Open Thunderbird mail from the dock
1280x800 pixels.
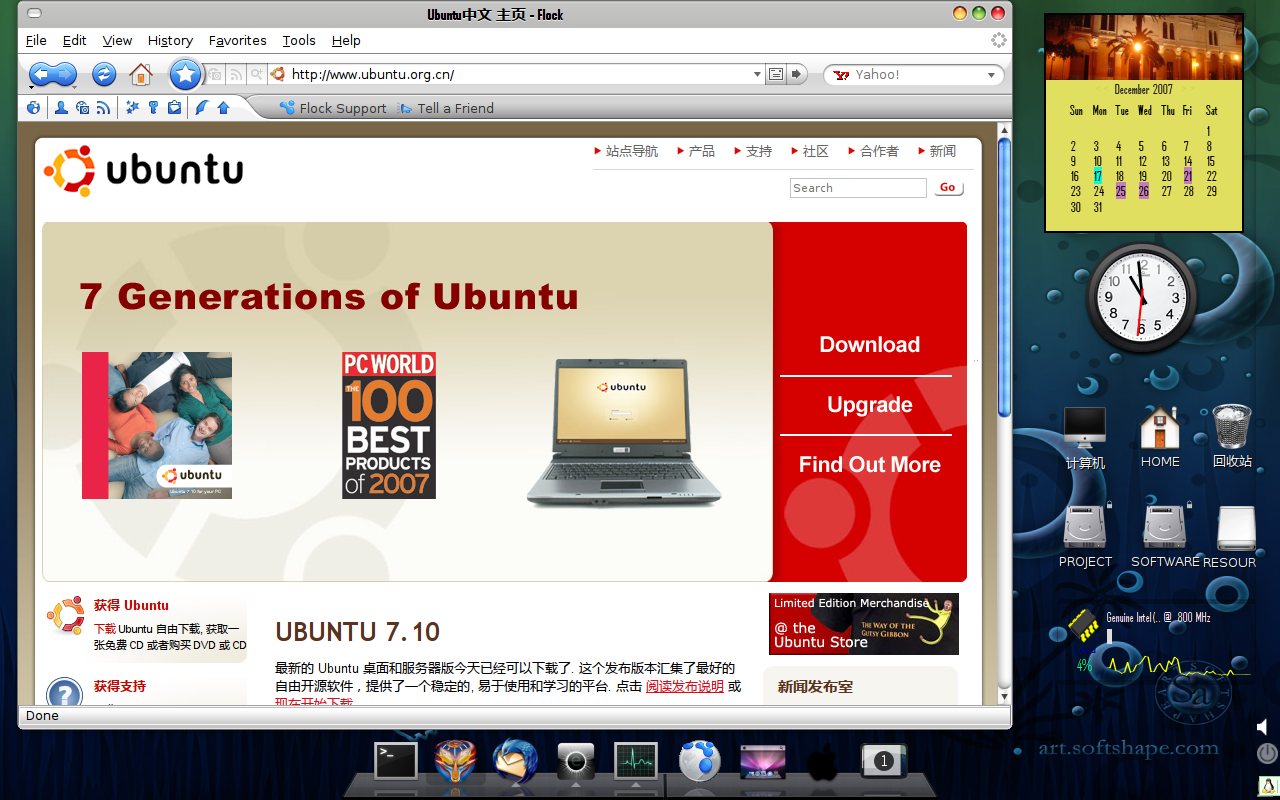(515, 761)
